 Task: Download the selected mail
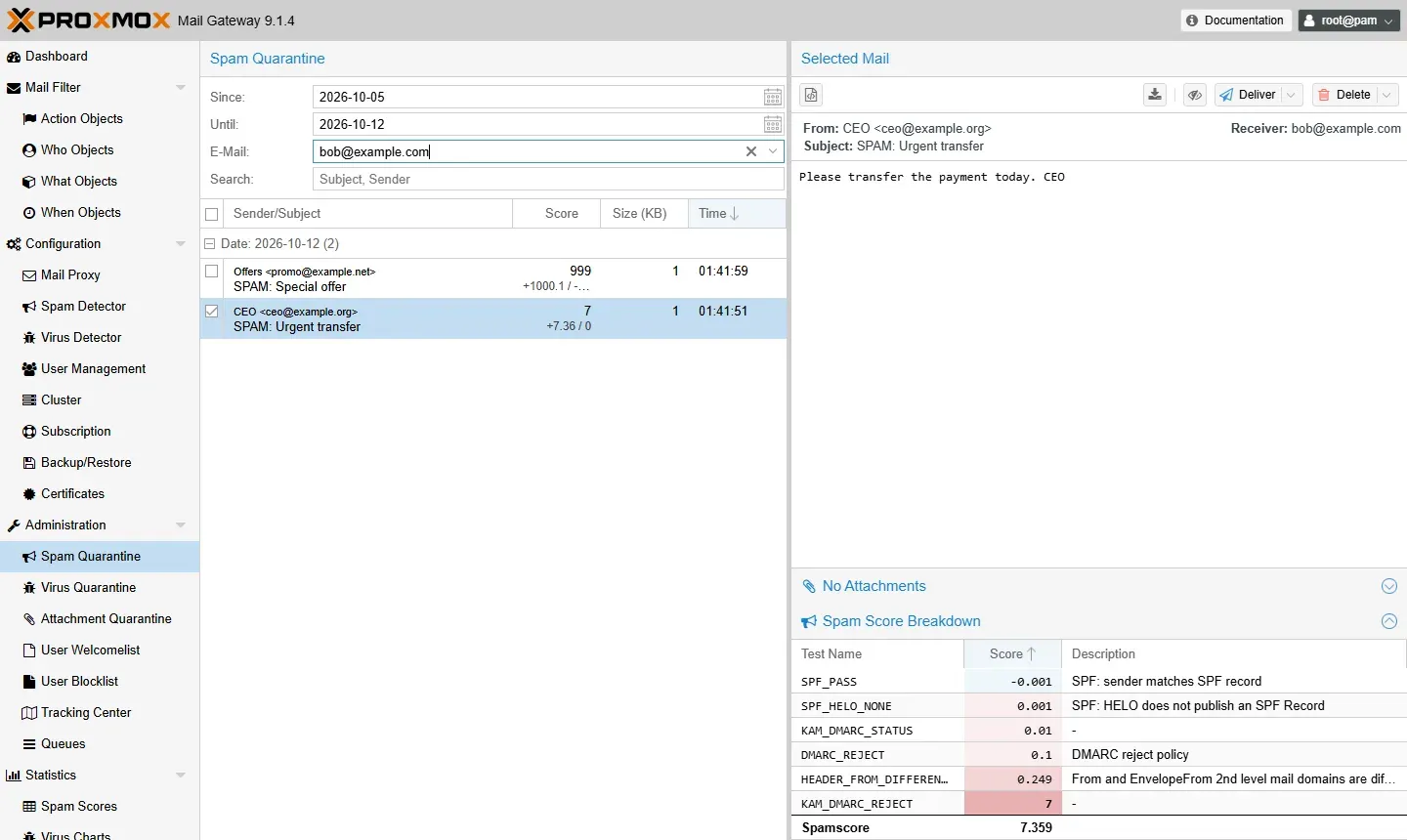pyautogui.click(x=1155, y=95)
